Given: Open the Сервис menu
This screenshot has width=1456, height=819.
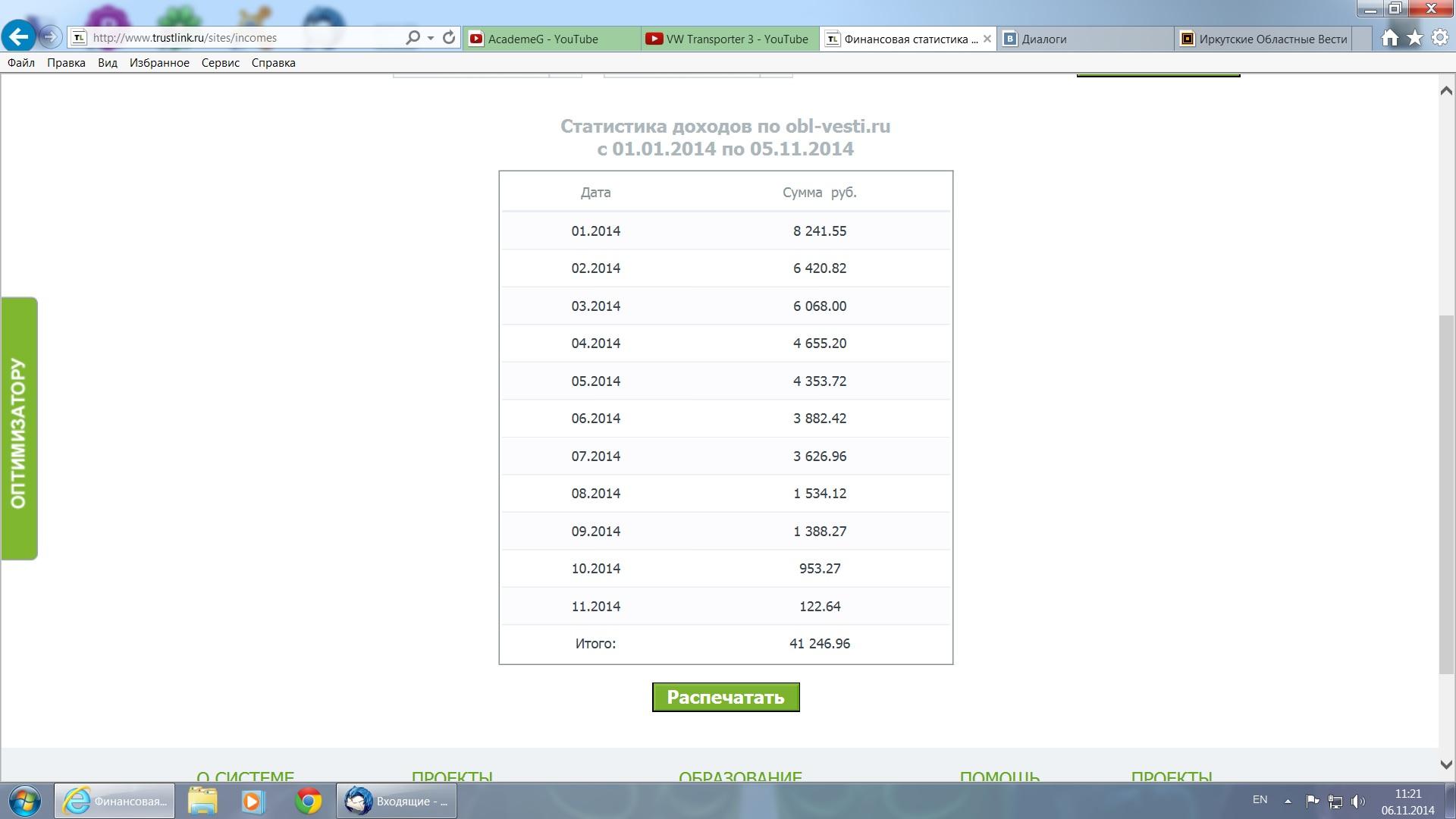Looking at the screenshot, I should pyautogui.click(x=220, y=63).
